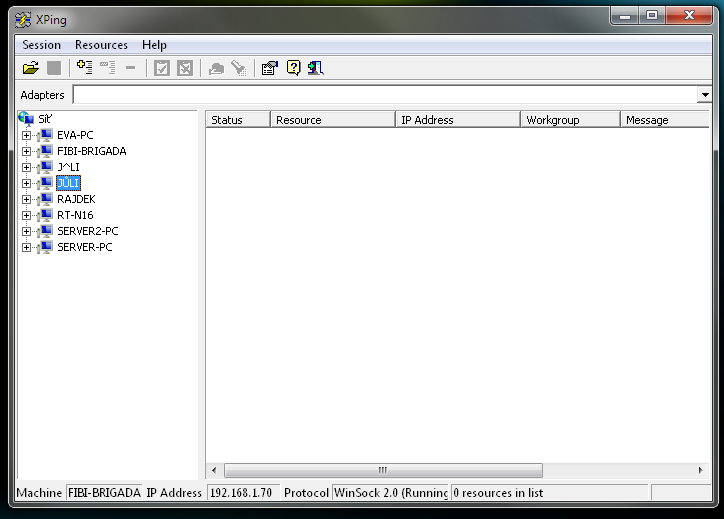Screen dimensions: 724x519
Task: Click the WinSock 2.0 protocol status text
Action: (391, 493)
